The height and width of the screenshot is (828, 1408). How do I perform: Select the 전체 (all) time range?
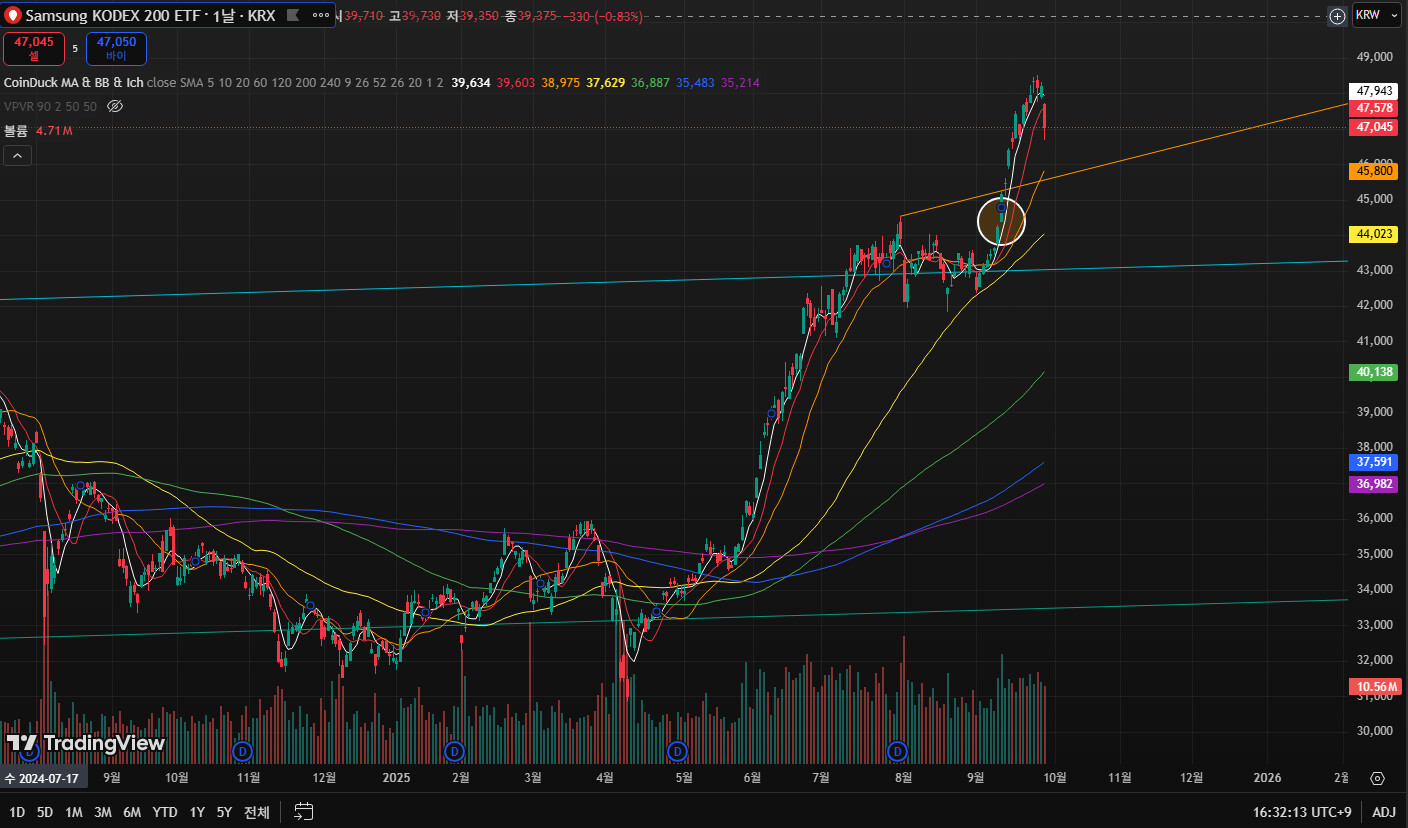[x=257, y=812]
